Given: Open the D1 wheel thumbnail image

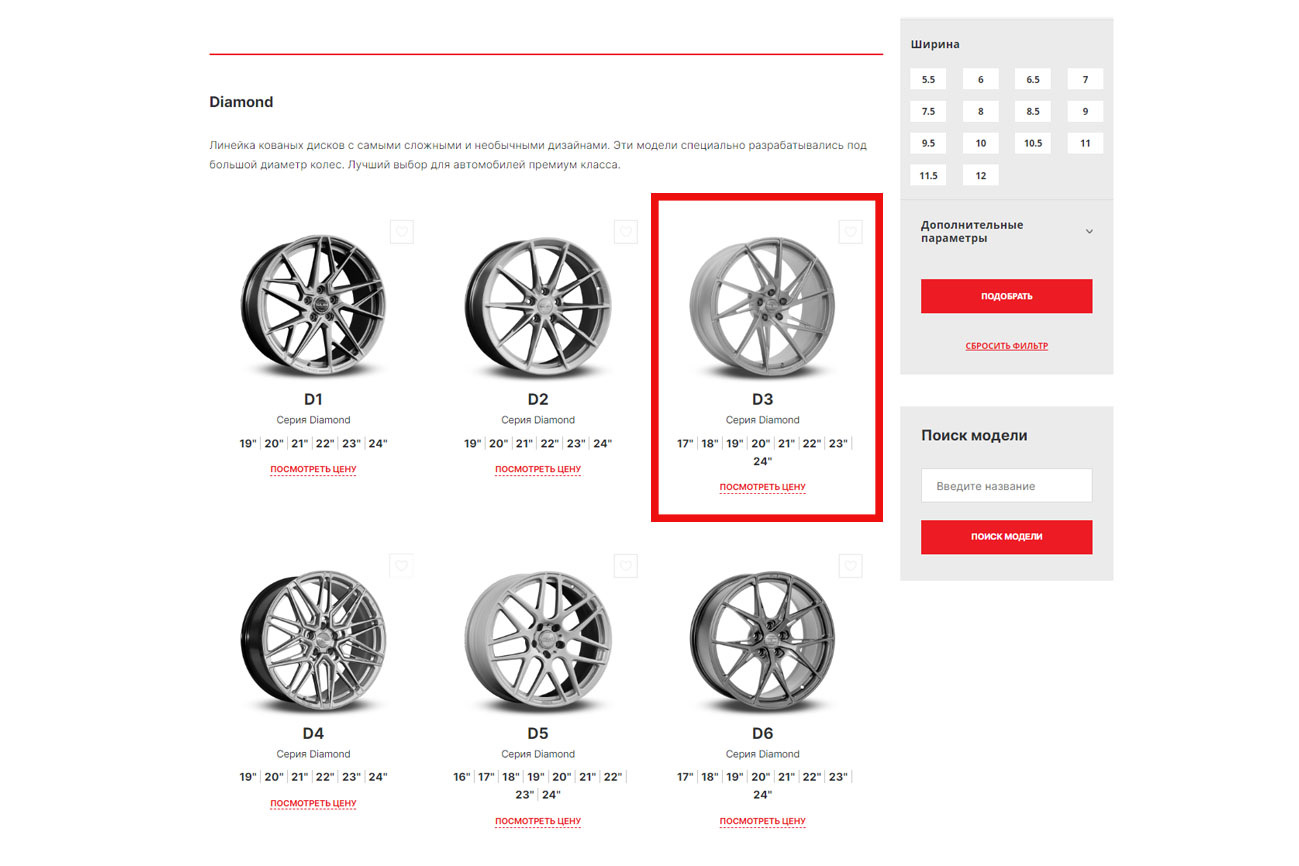Looking at the screenshot, I should click(x=313, y=303).
